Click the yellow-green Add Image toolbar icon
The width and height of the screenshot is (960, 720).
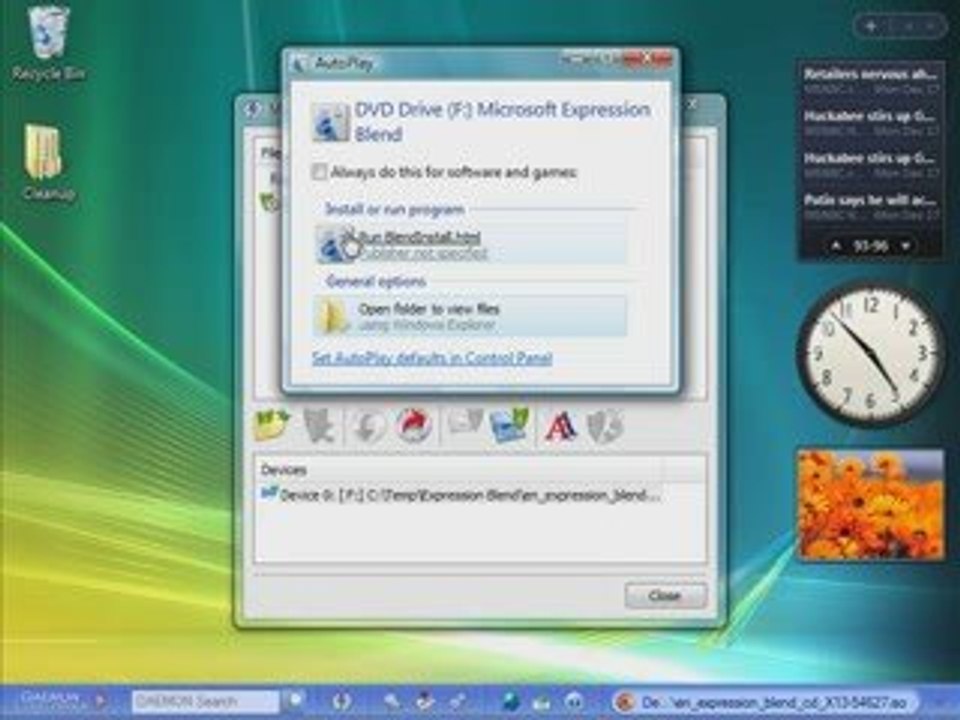coord(271,424)
